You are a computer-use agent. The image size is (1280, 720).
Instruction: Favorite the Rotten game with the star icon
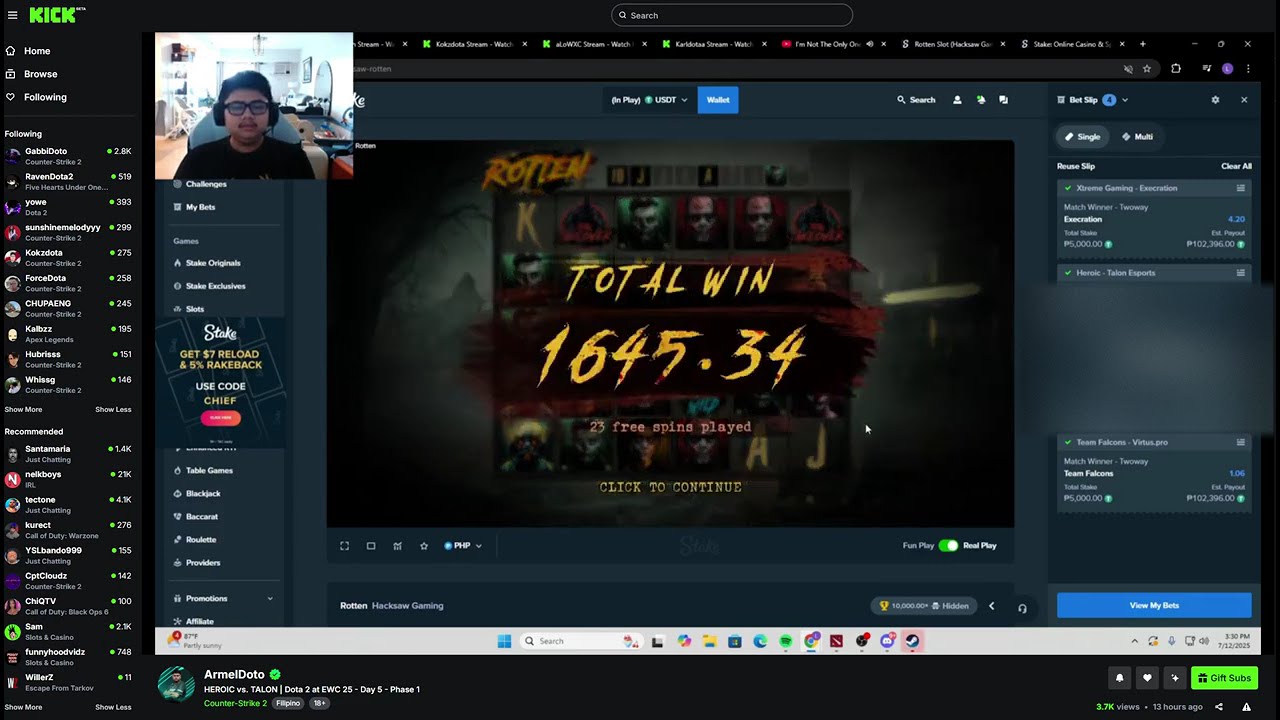point(424,546)
